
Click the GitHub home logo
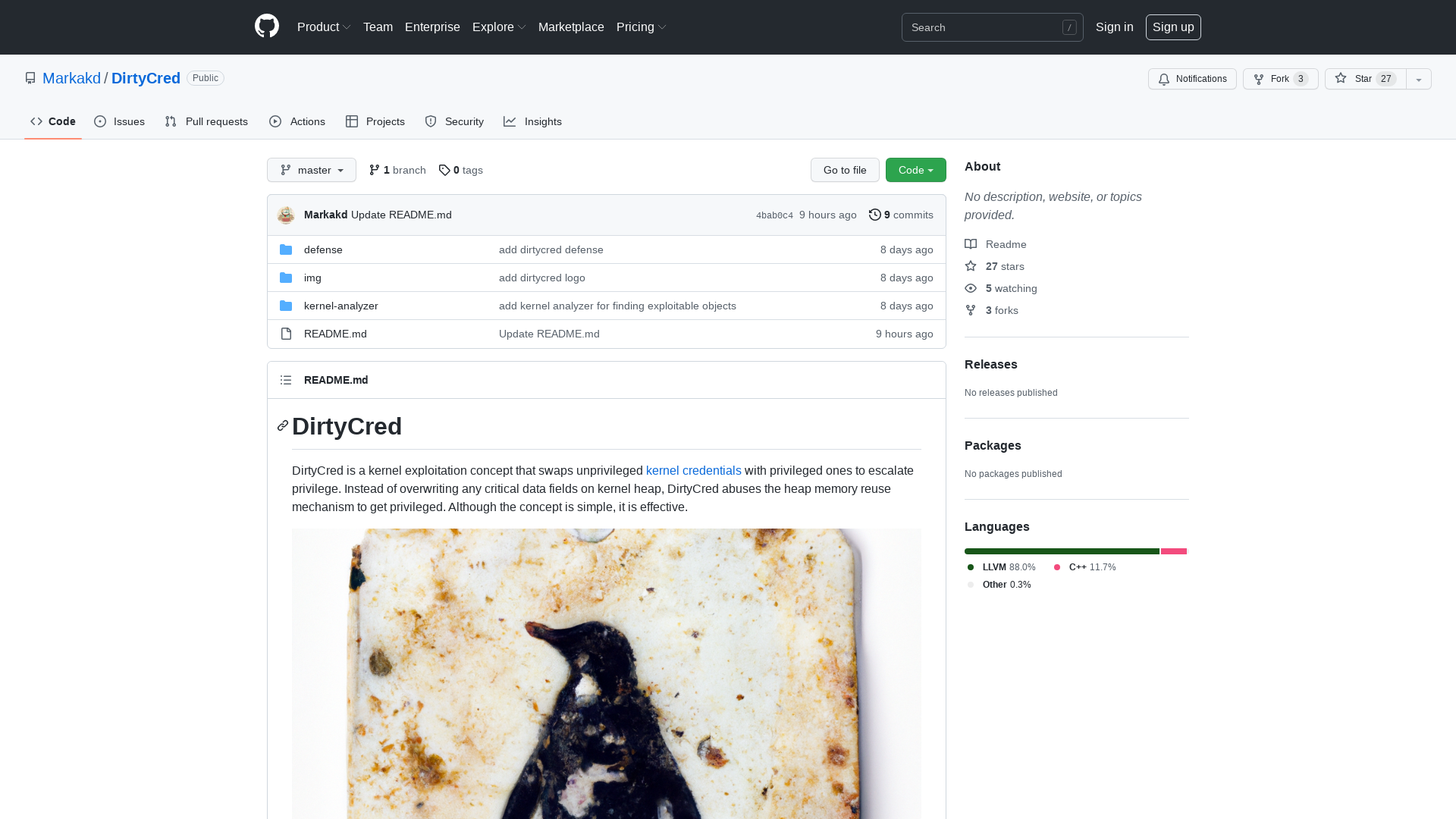[266, 27]
